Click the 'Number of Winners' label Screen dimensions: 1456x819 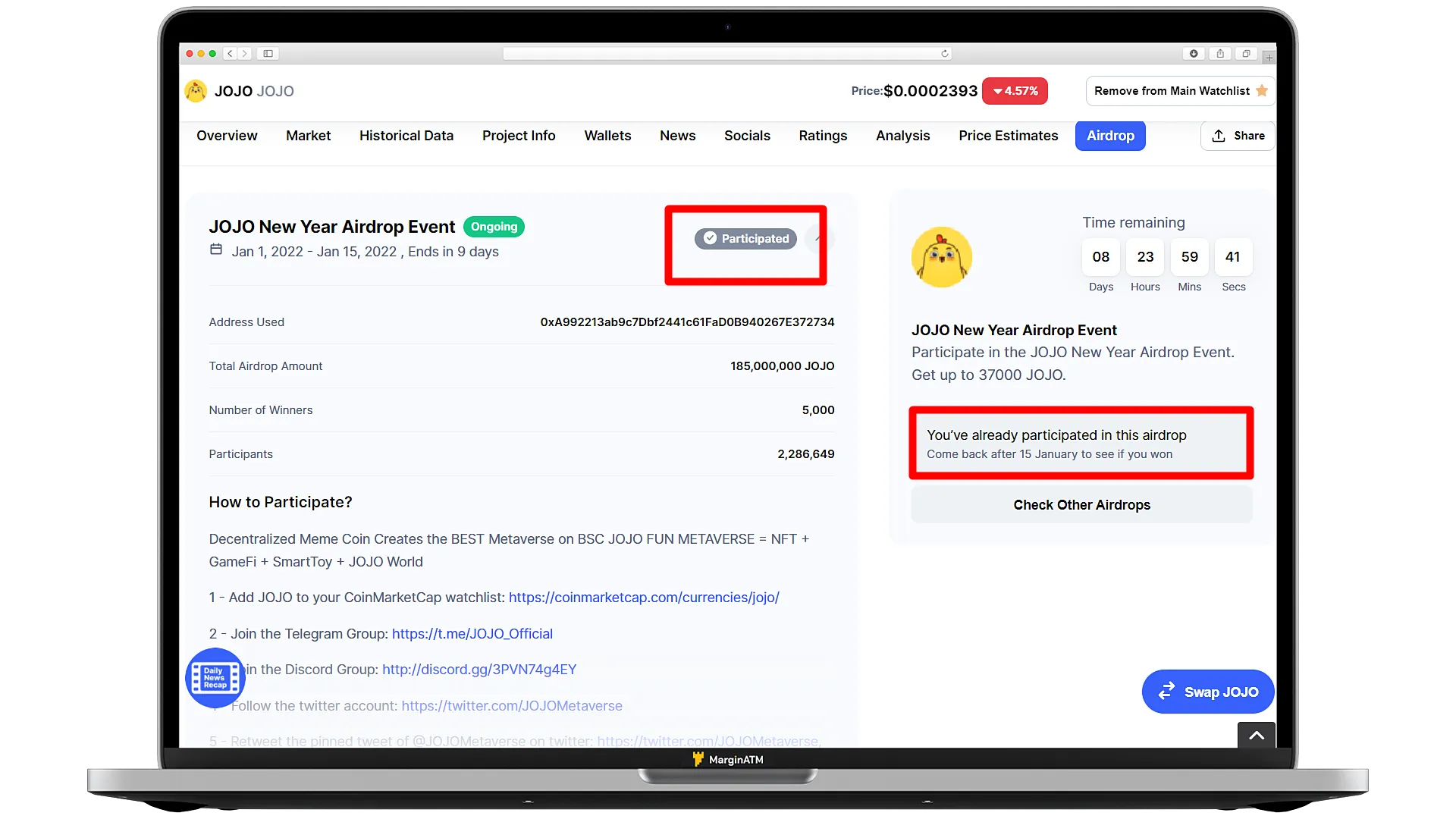[260, 410]
